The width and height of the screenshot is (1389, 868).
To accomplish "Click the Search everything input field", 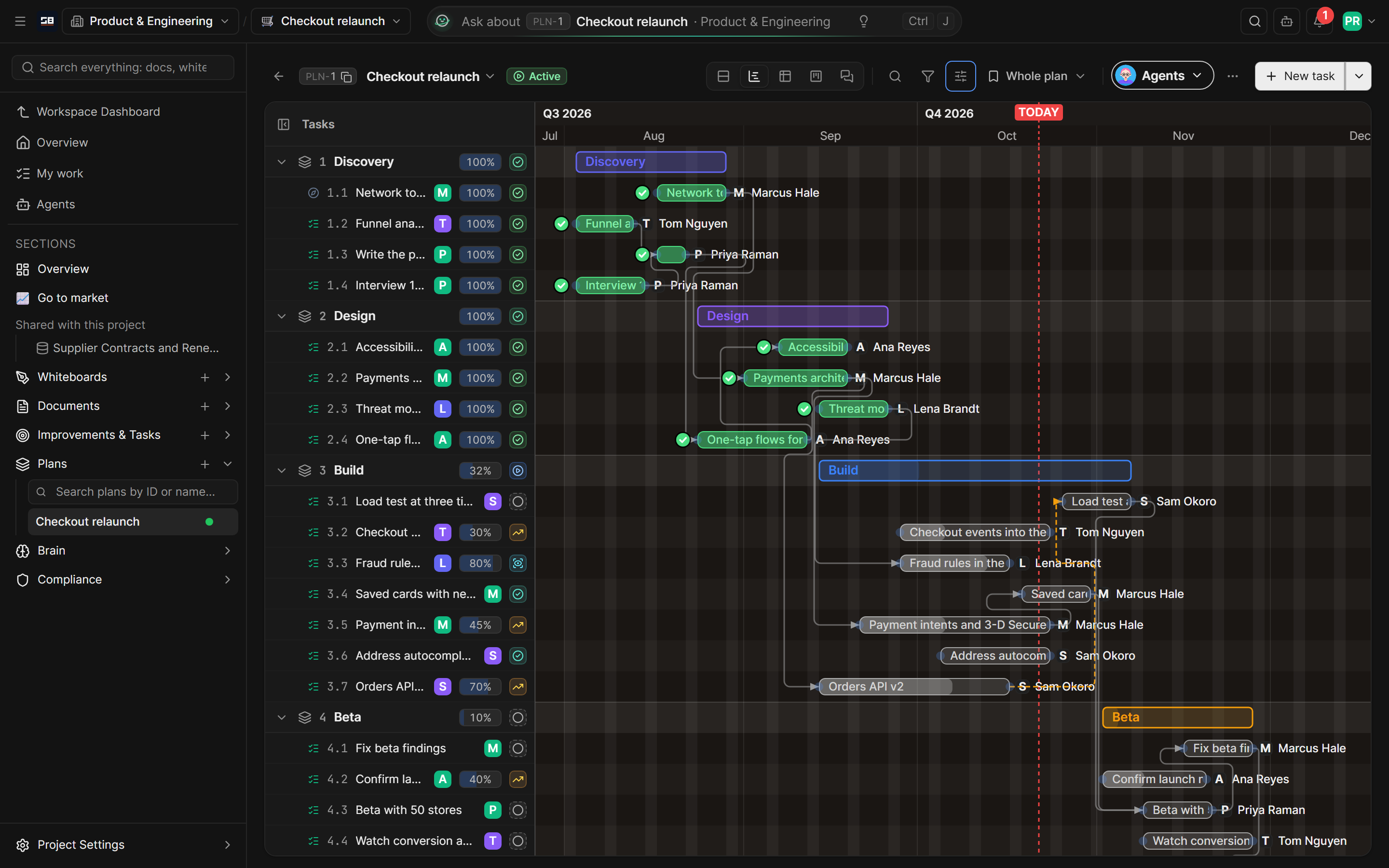I will pyautogui.click(x=123, y=68).
